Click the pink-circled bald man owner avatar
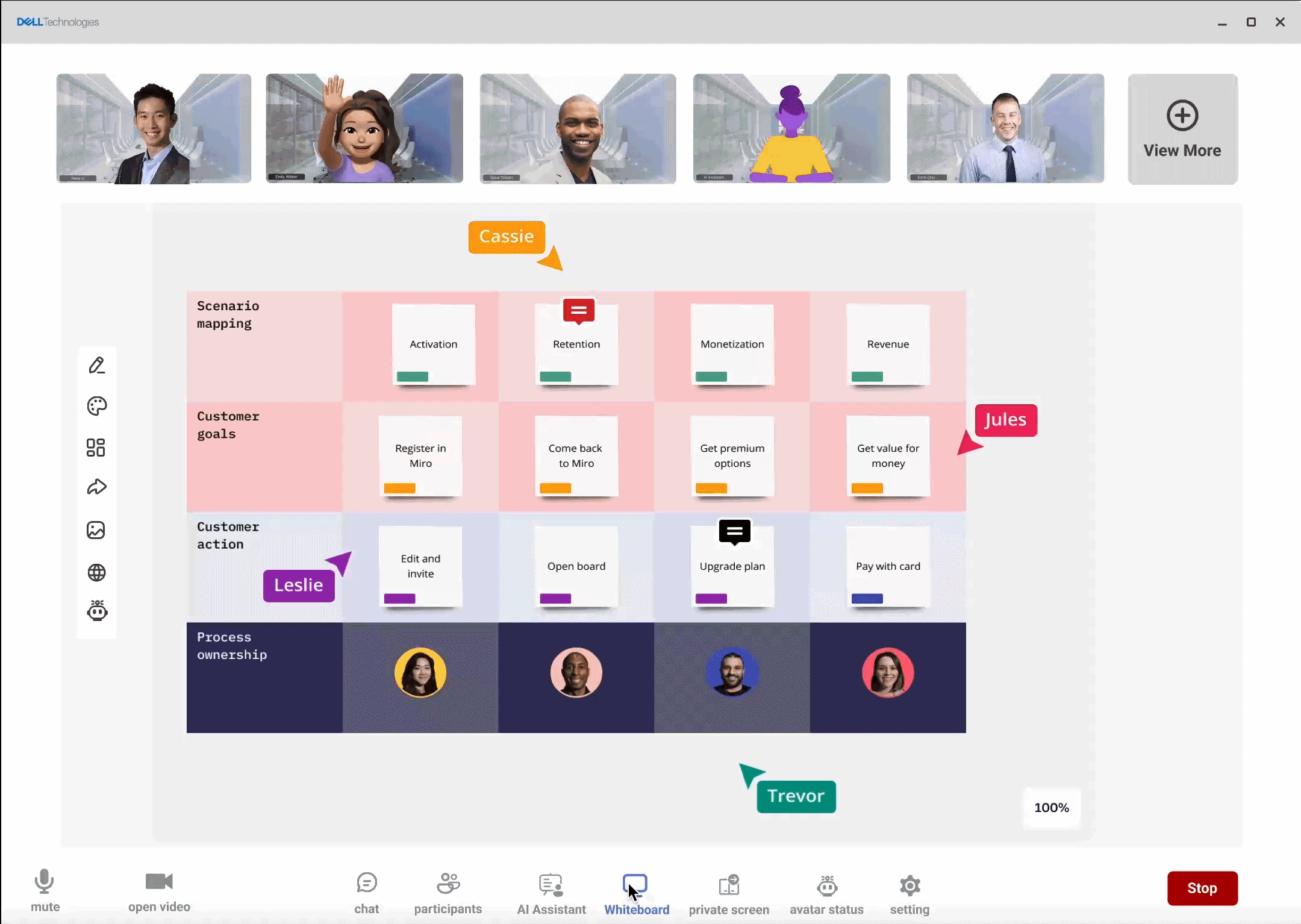Screen dimensions: 1301x924 [x=576, y=672]
